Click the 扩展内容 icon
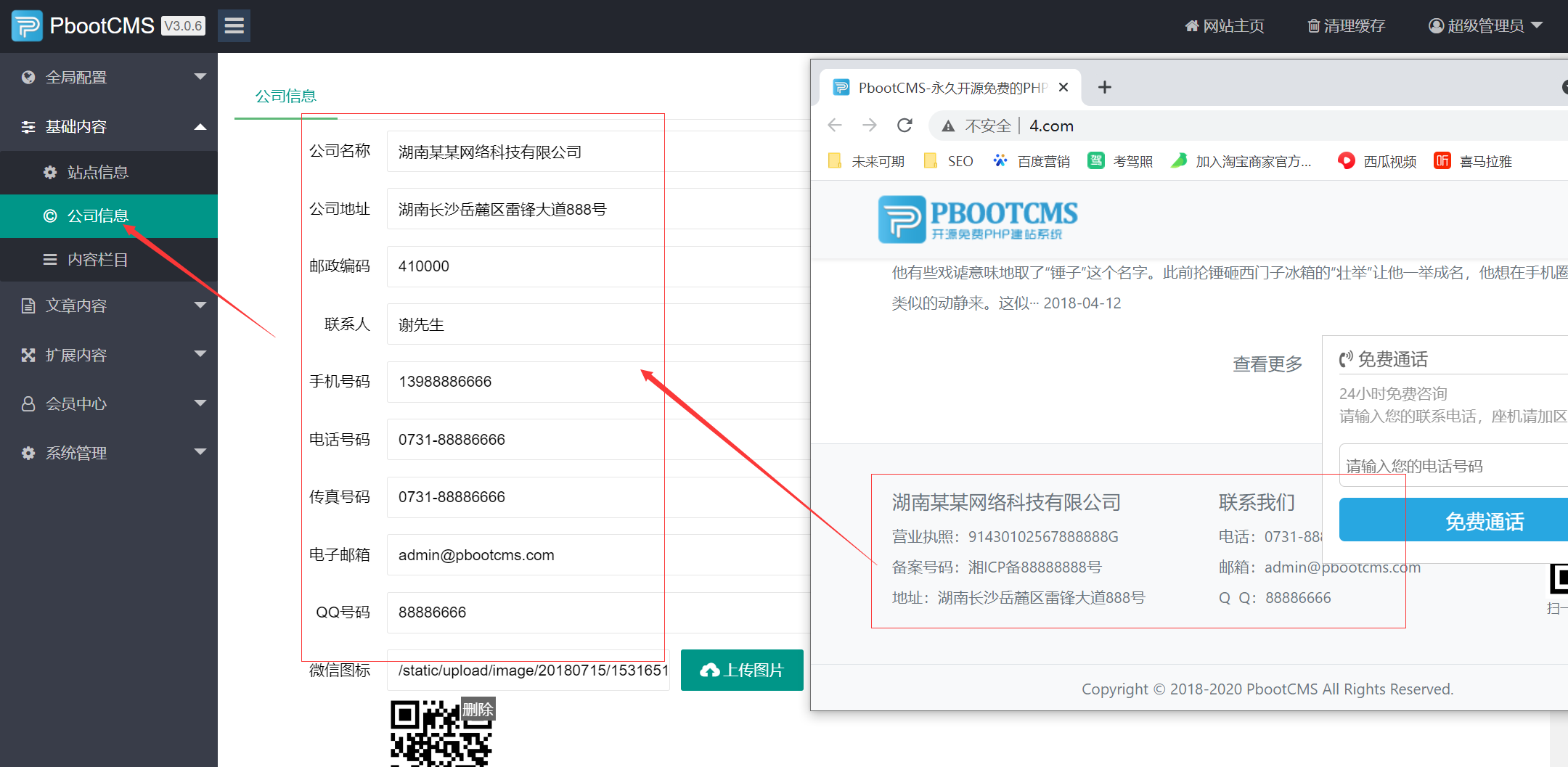 coord(28,355)
